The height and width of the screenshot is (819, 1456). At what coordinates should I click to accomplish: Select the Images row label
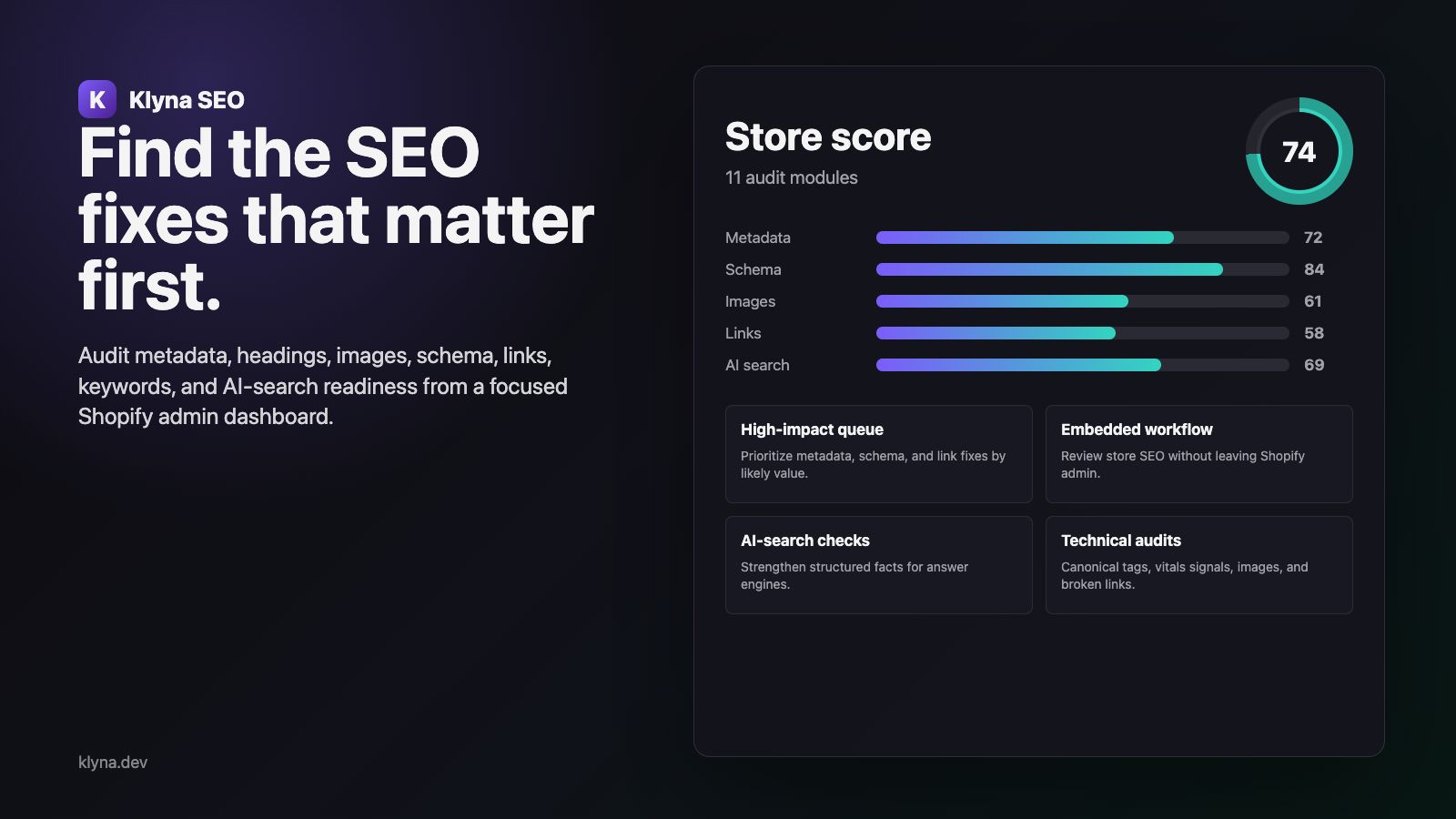point(751,301)
